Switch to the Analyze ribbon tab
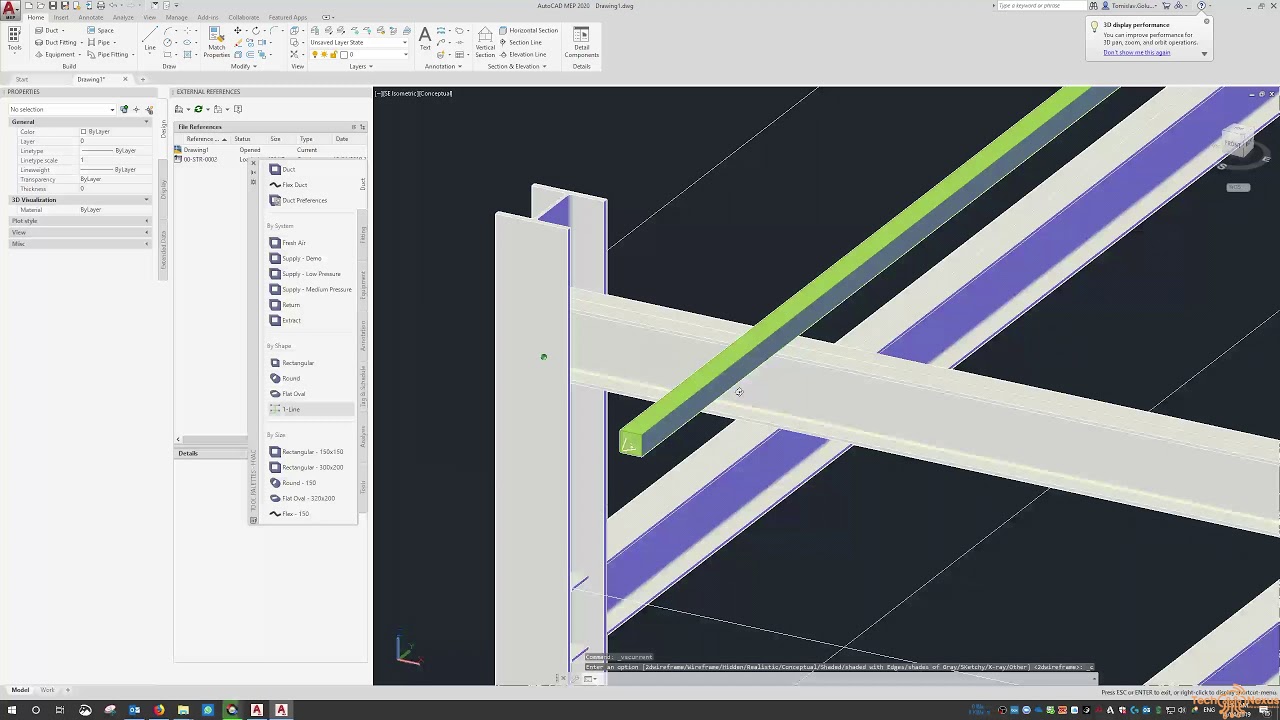Viewport: 1280px width, 720px height. [x=123, y=17]
